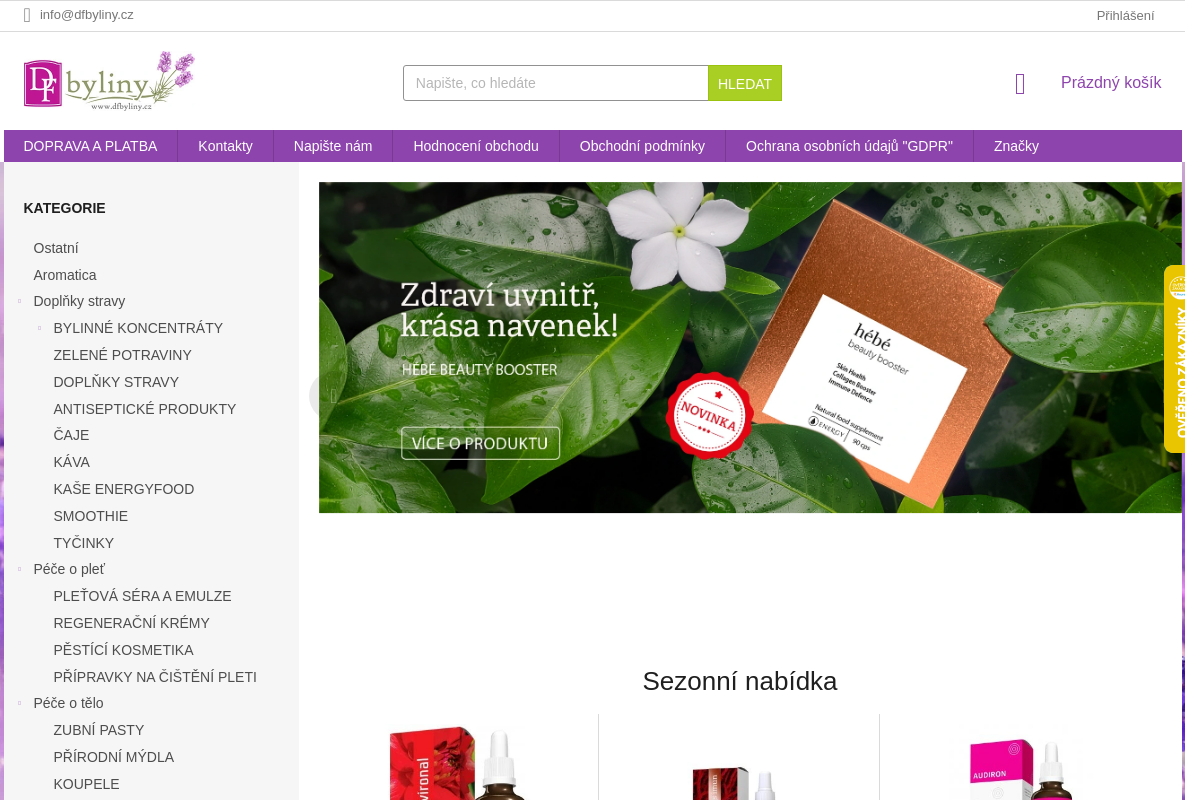
Task: Select the Značky menu item
Action: [1016, 146]
